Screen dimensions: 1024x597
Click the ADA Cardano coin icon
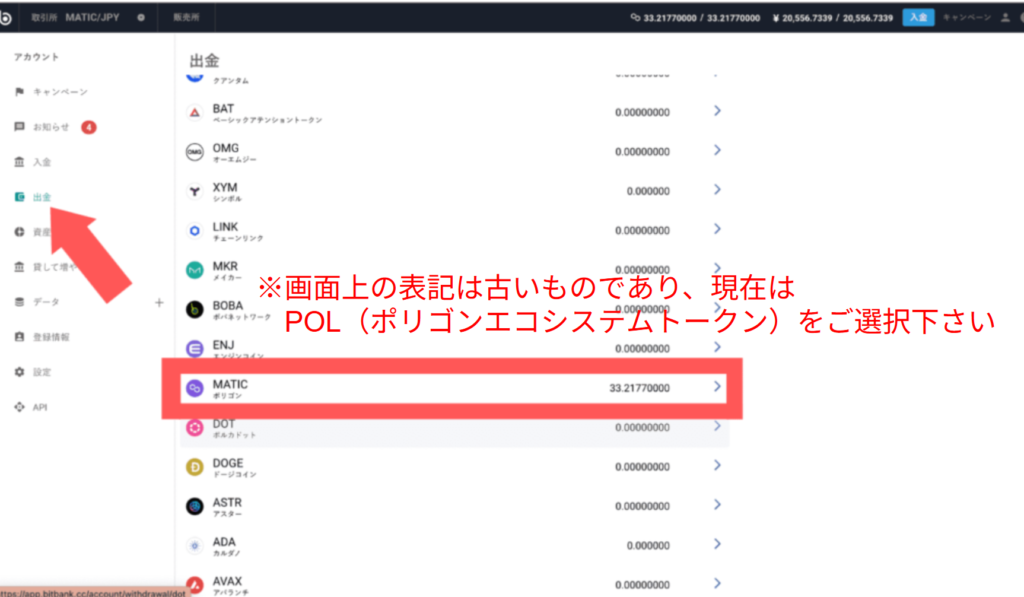tap(195, 545)
